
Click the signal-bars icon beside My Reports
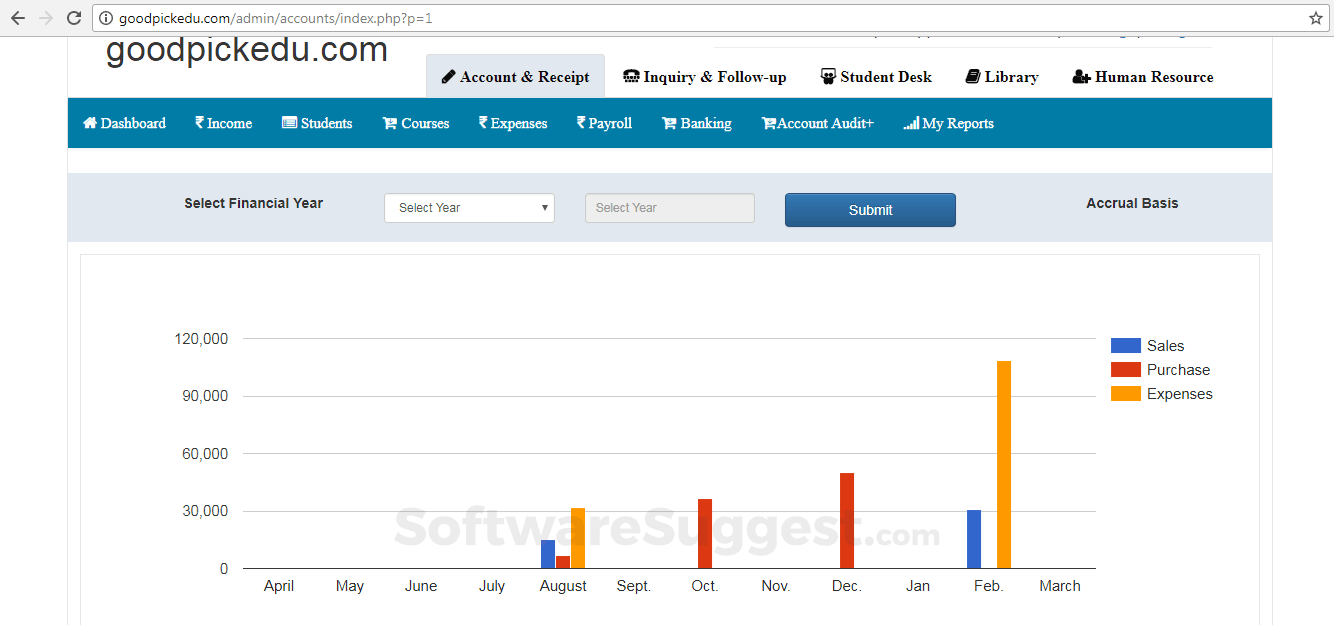click(911, 123)
